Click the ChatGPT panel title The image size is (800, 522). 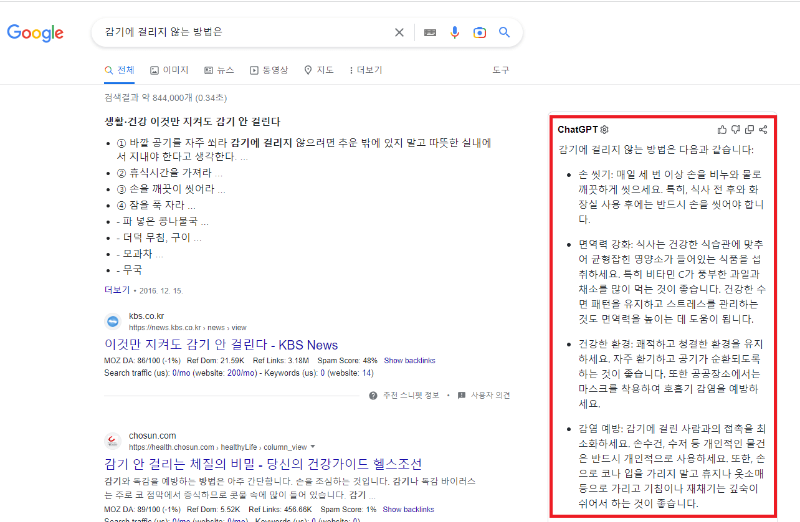(x=577, y=130)
